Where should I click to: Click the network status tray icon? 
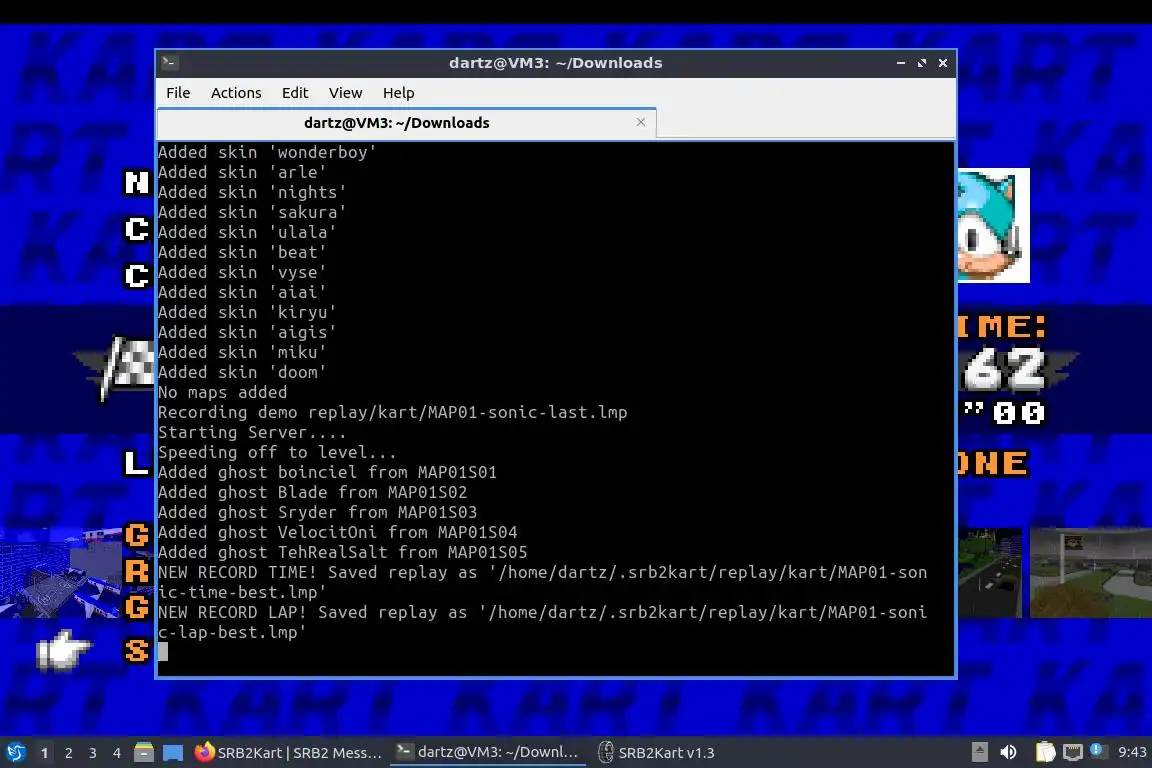point(1073,752)
